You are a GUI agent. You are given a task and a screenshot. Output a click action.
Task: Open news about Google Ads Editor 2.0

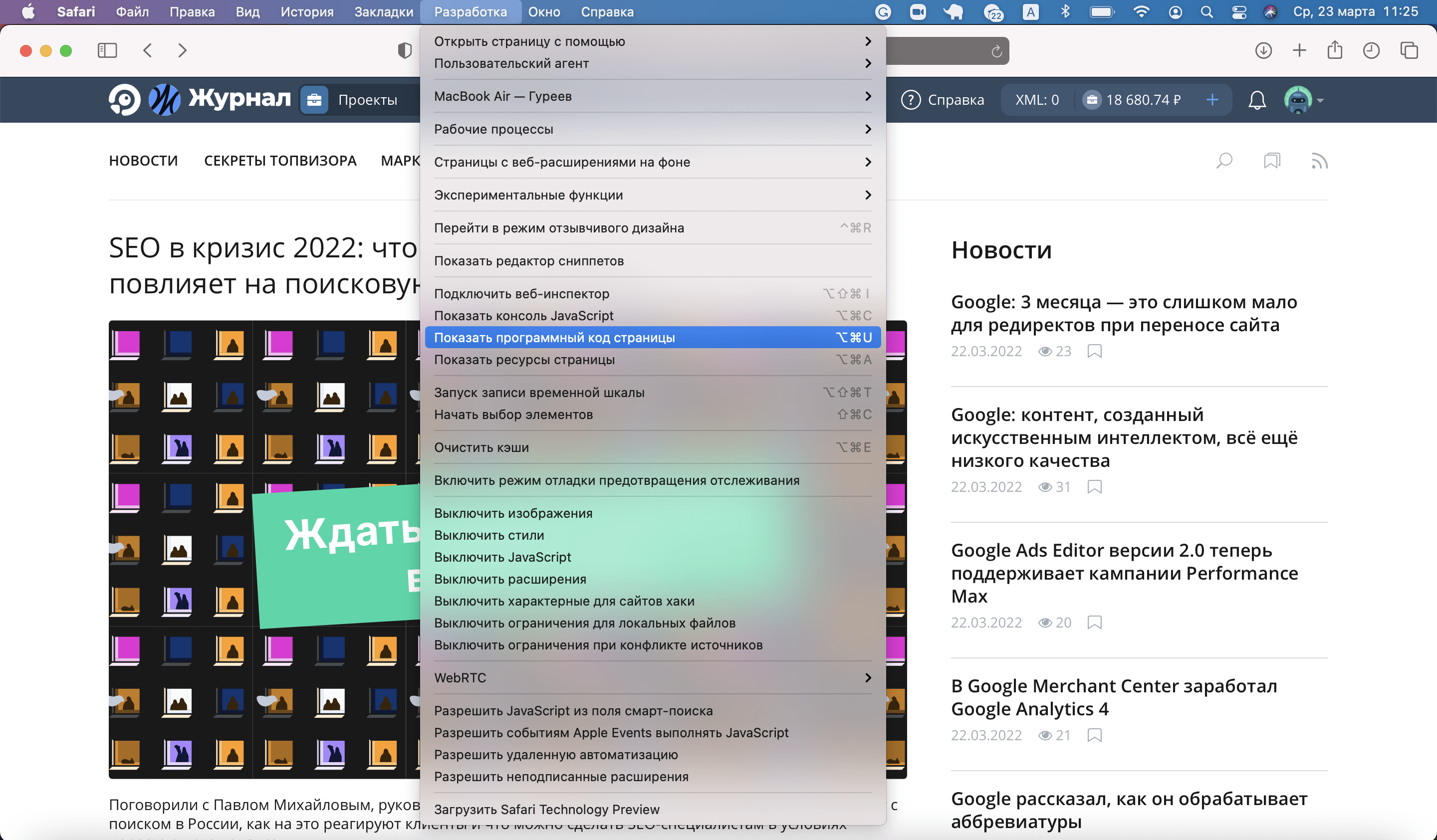1124,573
